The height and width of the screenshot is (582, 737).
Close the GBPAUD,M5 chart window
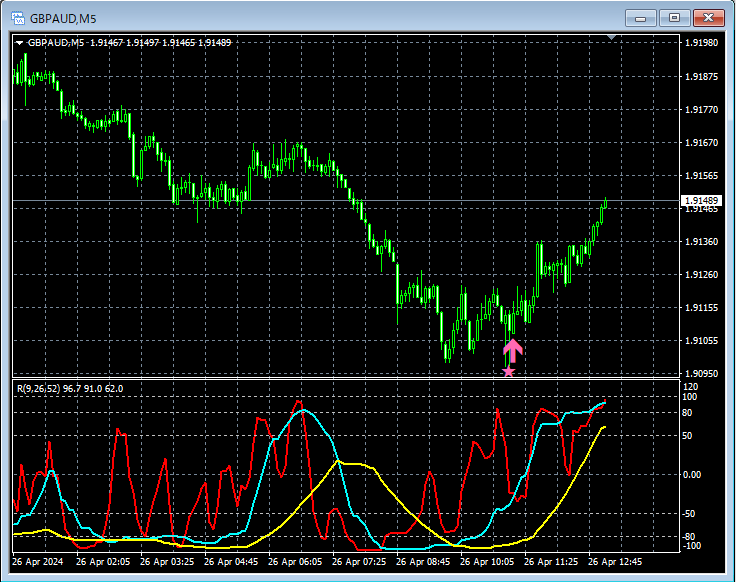pos(708,18)
